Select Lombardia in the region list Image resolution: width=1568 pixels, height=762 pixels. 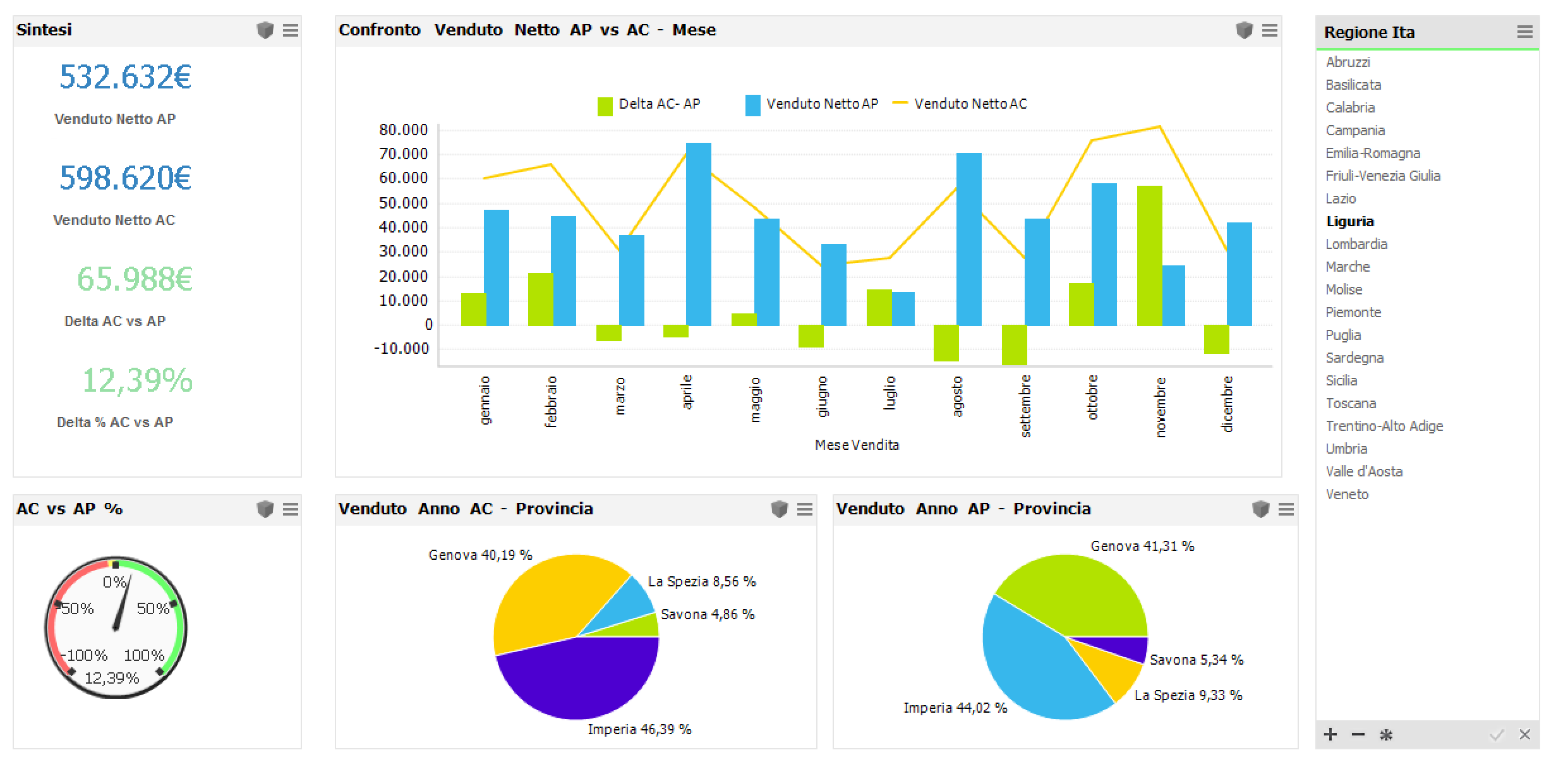1356,244
